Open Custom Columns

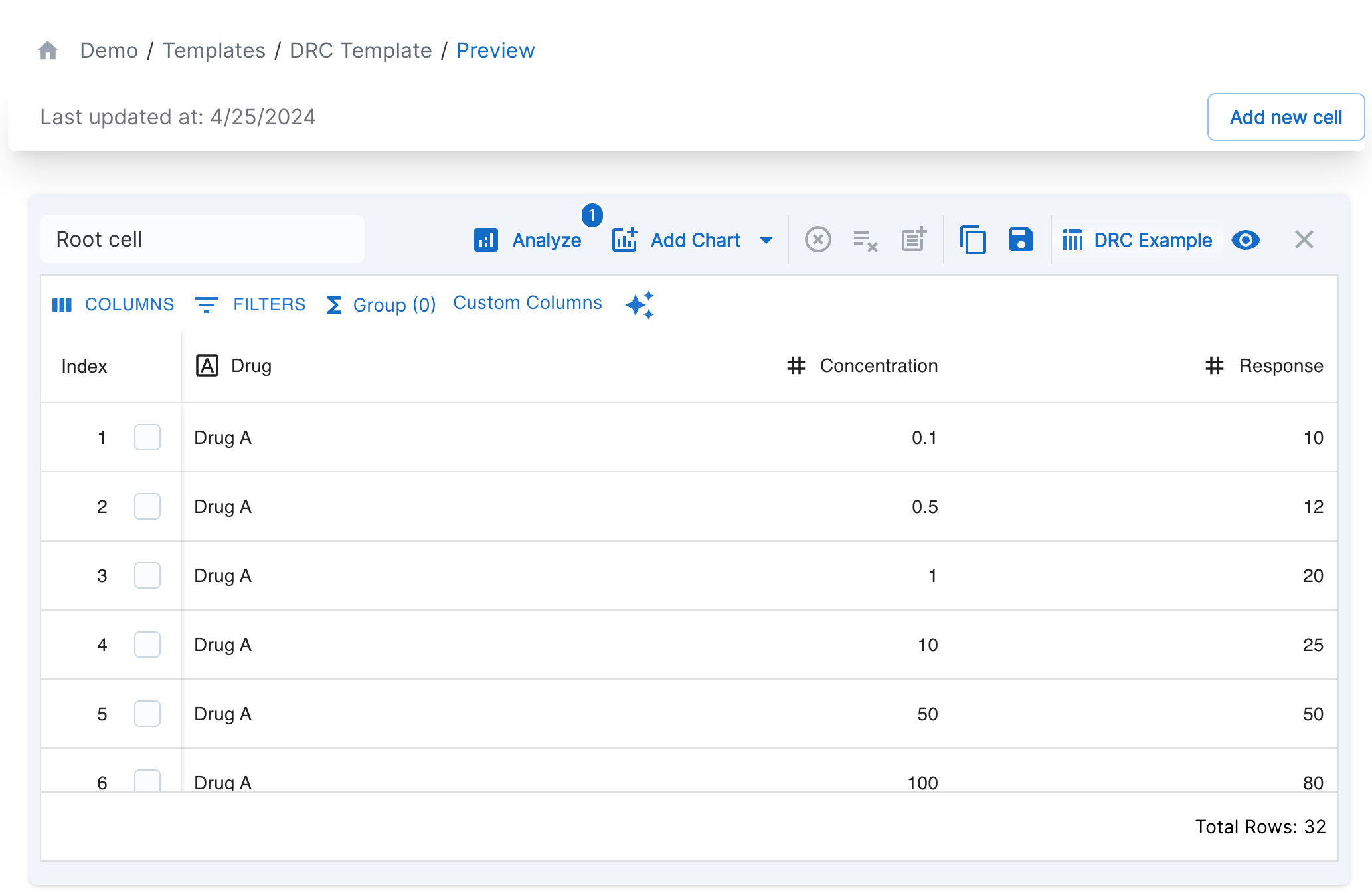click(527, 303)
